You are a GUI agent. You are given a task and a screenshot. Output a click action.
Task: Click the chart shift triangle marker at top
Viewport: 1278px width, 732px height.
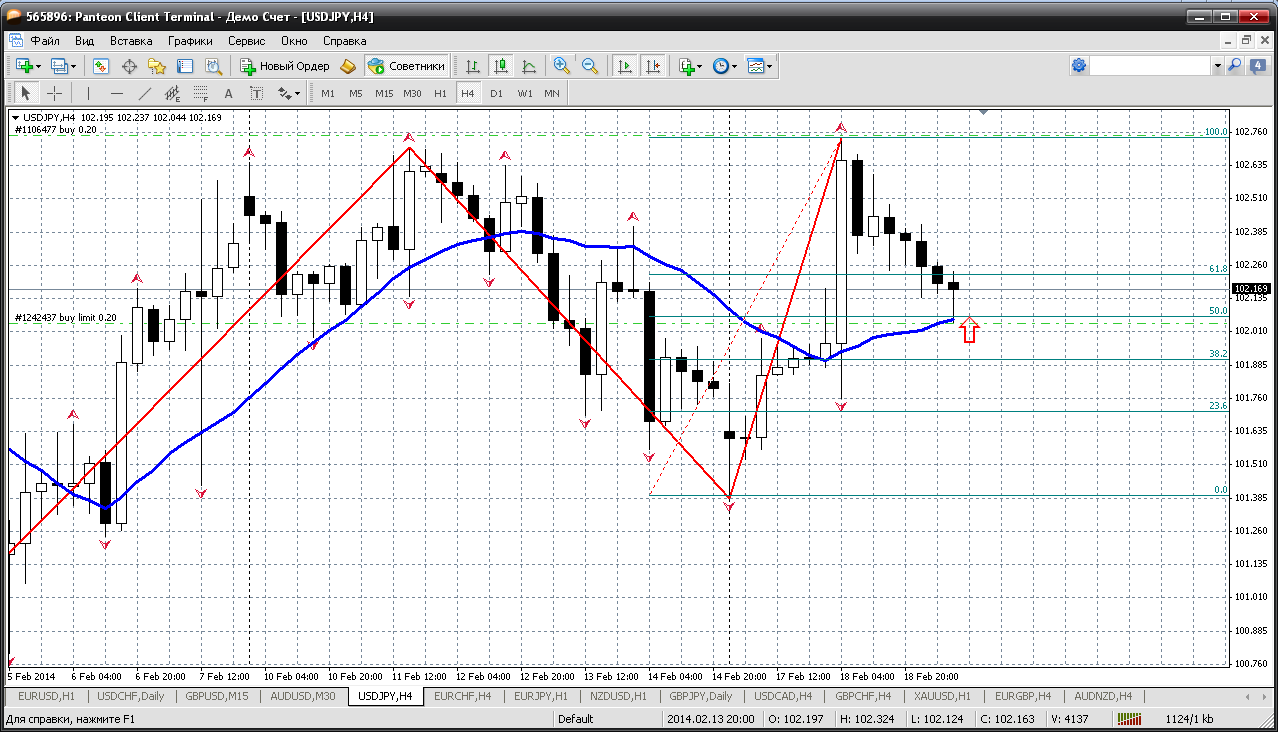(x=984, y=112)
